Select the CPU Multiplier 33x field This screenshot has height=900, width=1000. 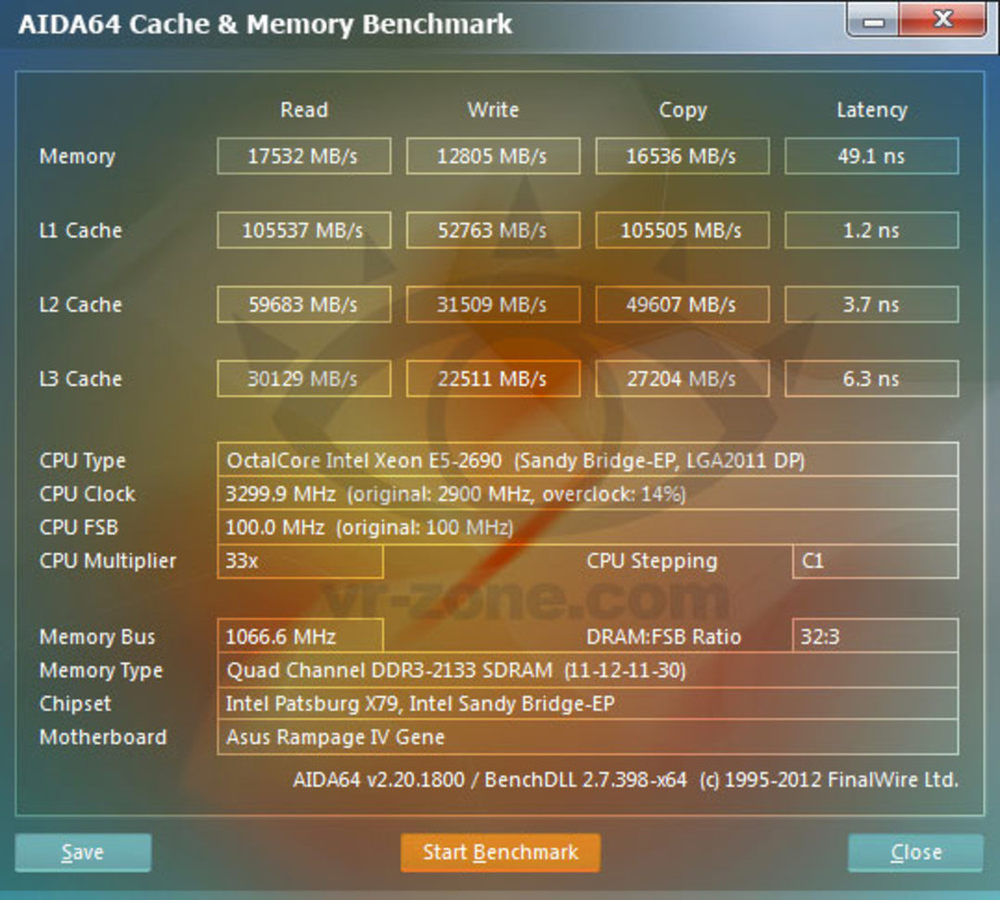[300, 561]
